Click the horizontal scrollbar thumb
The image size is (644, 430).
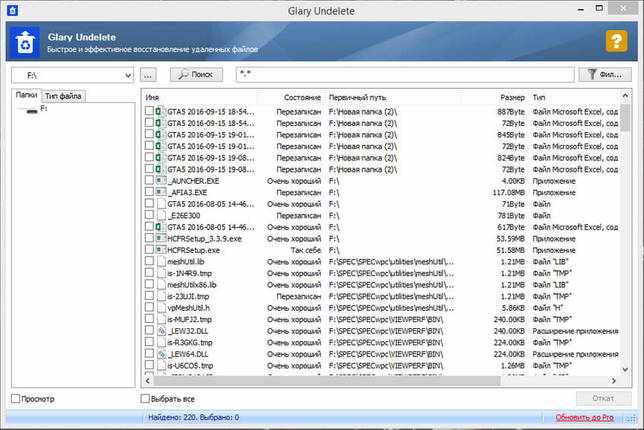pos(327,381)
